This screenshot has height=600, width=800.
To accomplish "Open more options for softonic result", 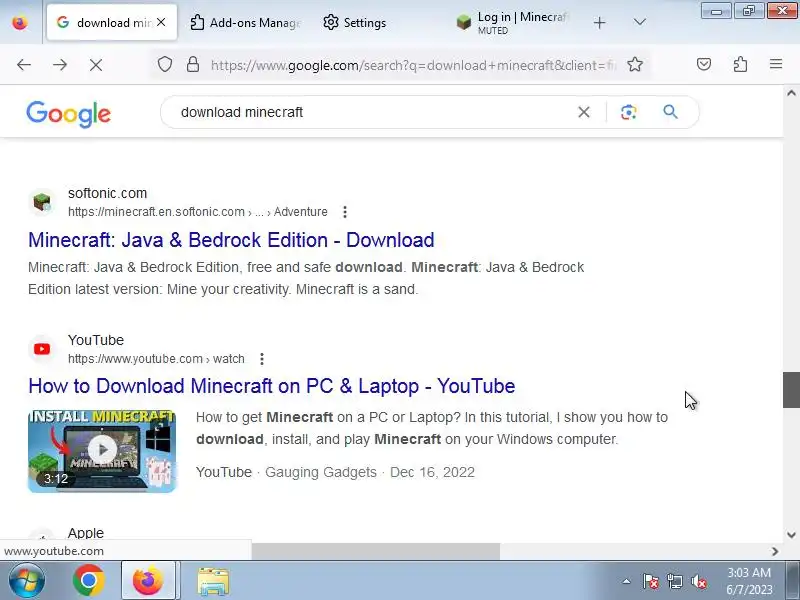I will [x=345, y=212].
